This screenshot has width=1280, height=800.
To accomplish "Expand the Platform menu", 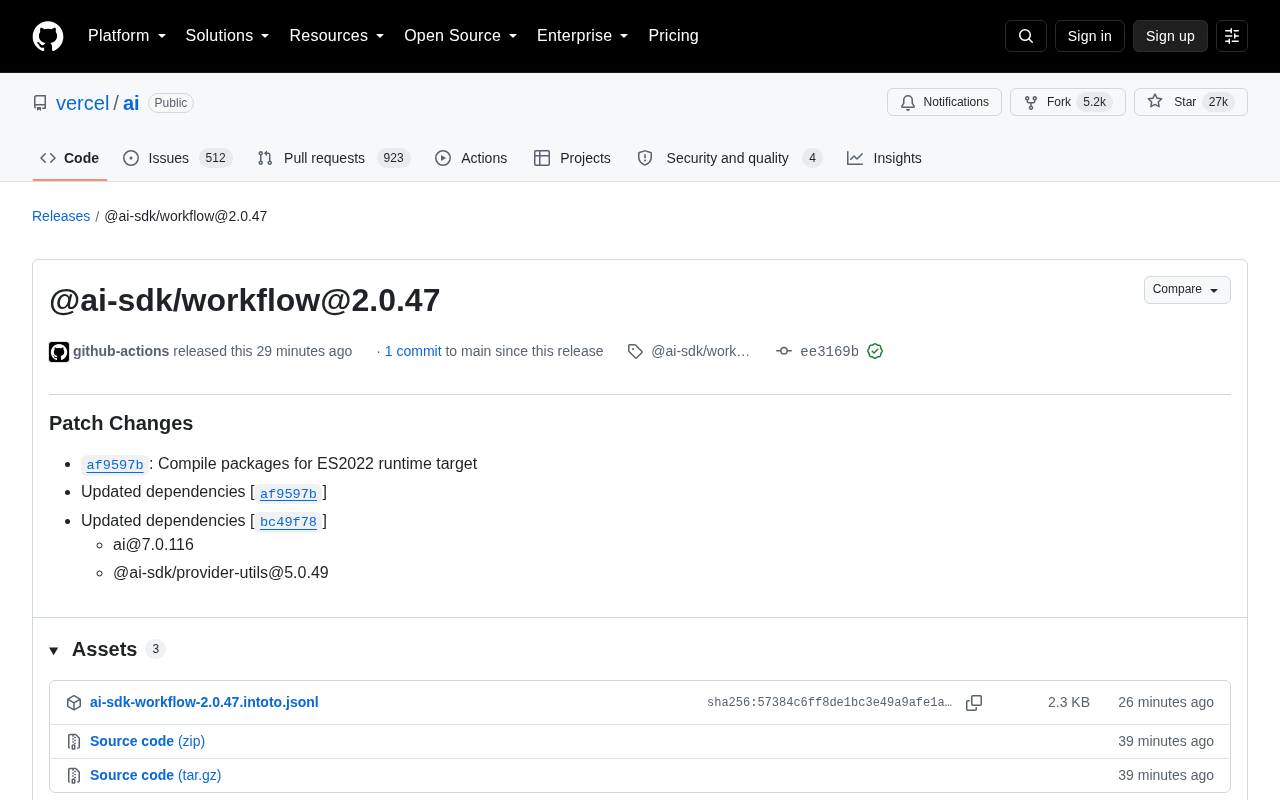I will pos(127,36).
